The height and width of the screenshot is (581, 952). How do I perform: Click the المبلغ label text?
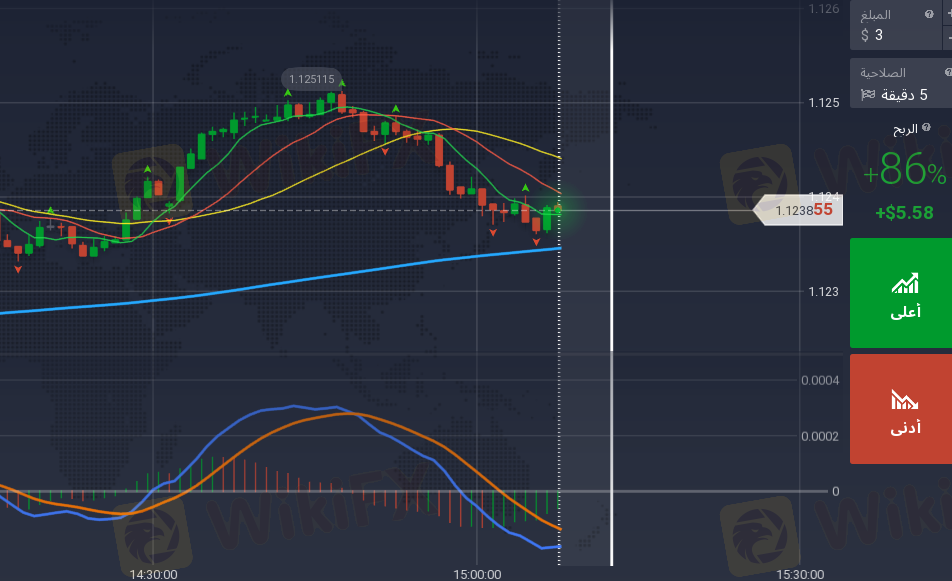(876, 15)
